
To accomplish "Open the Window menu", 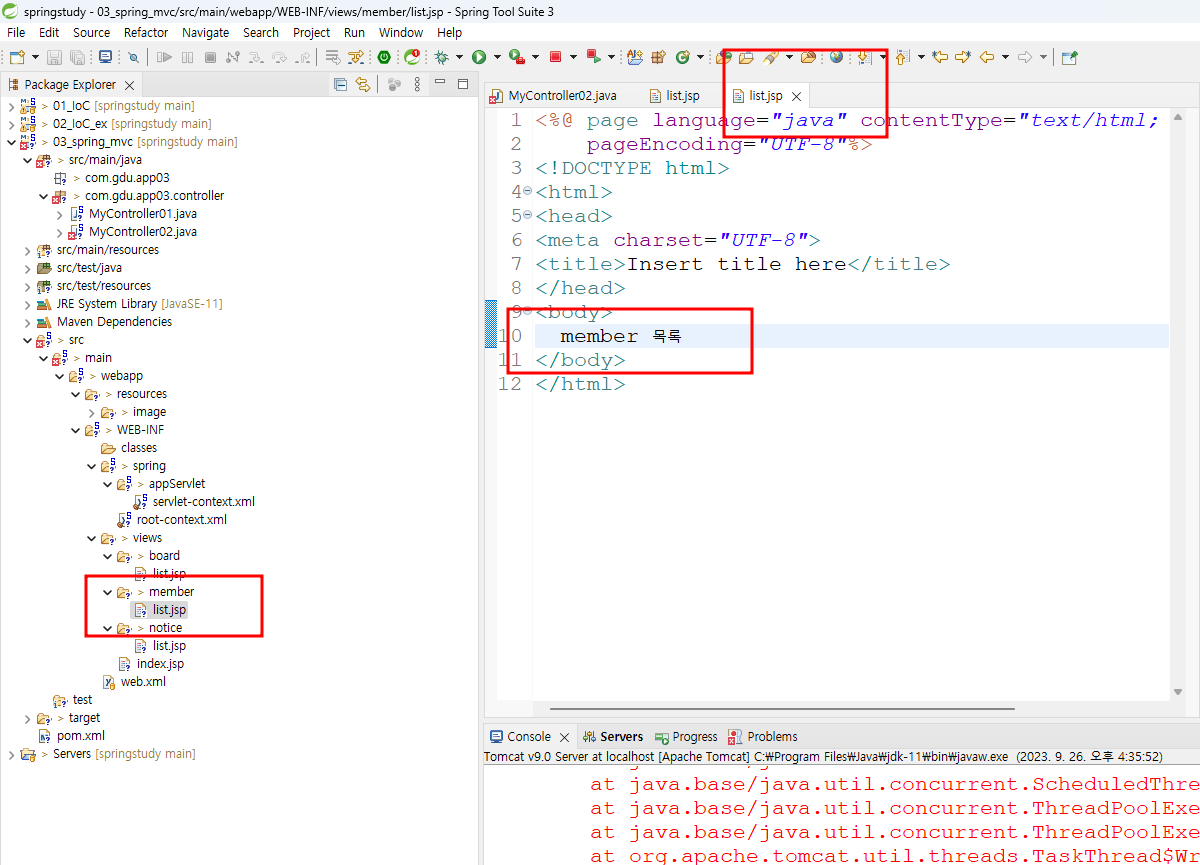I will tap(400, 32).
